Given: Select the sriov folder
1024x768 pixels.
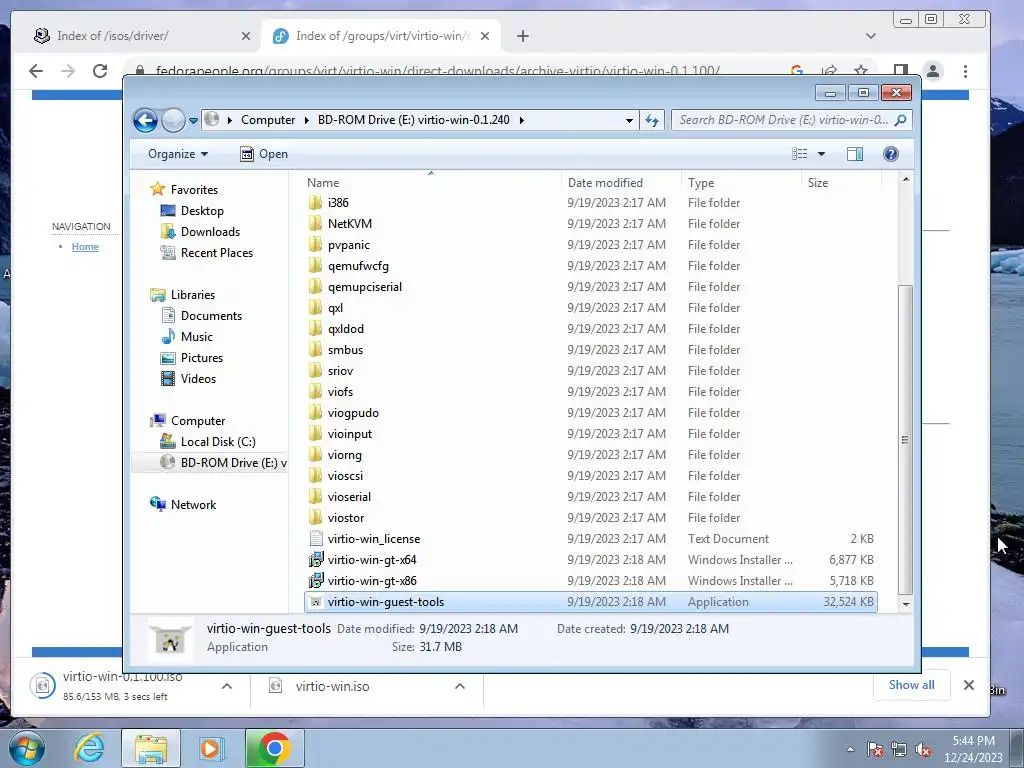Looking at the screenshot, I should [x=340, y=371].
